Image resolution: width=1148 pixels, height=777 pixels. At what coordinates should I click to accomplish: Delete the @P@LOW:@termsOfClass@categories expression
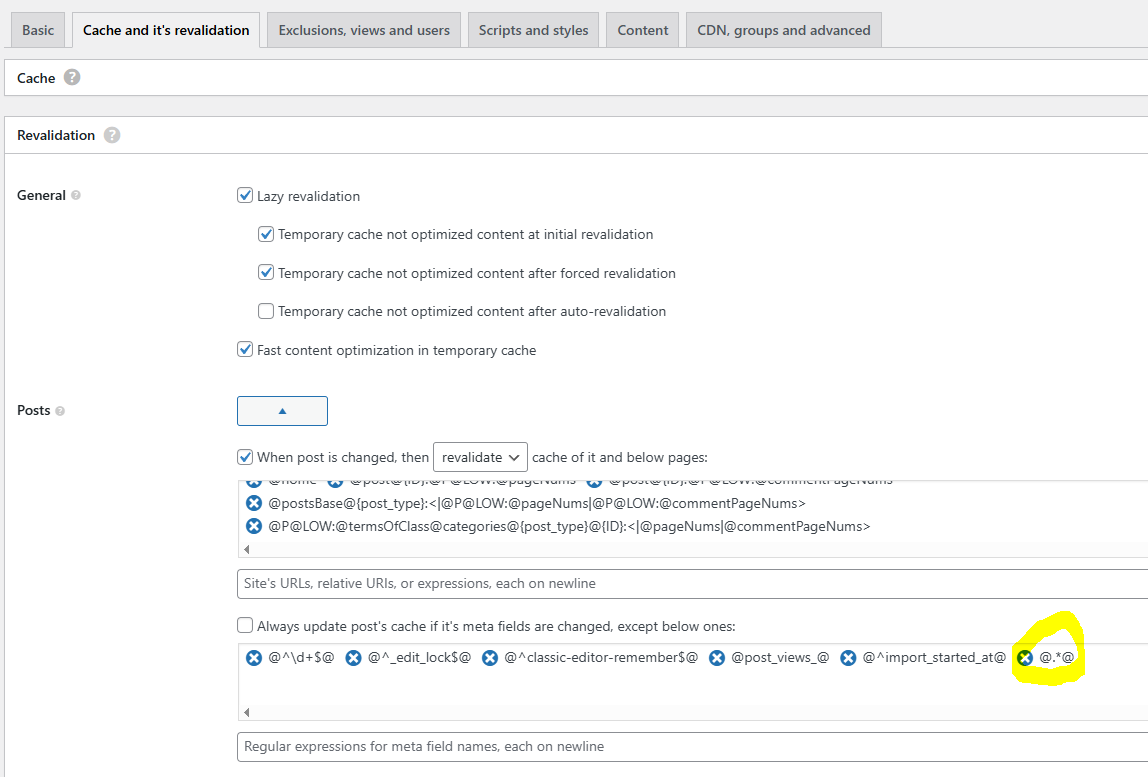pyautogui.click(x=254, y=526)
